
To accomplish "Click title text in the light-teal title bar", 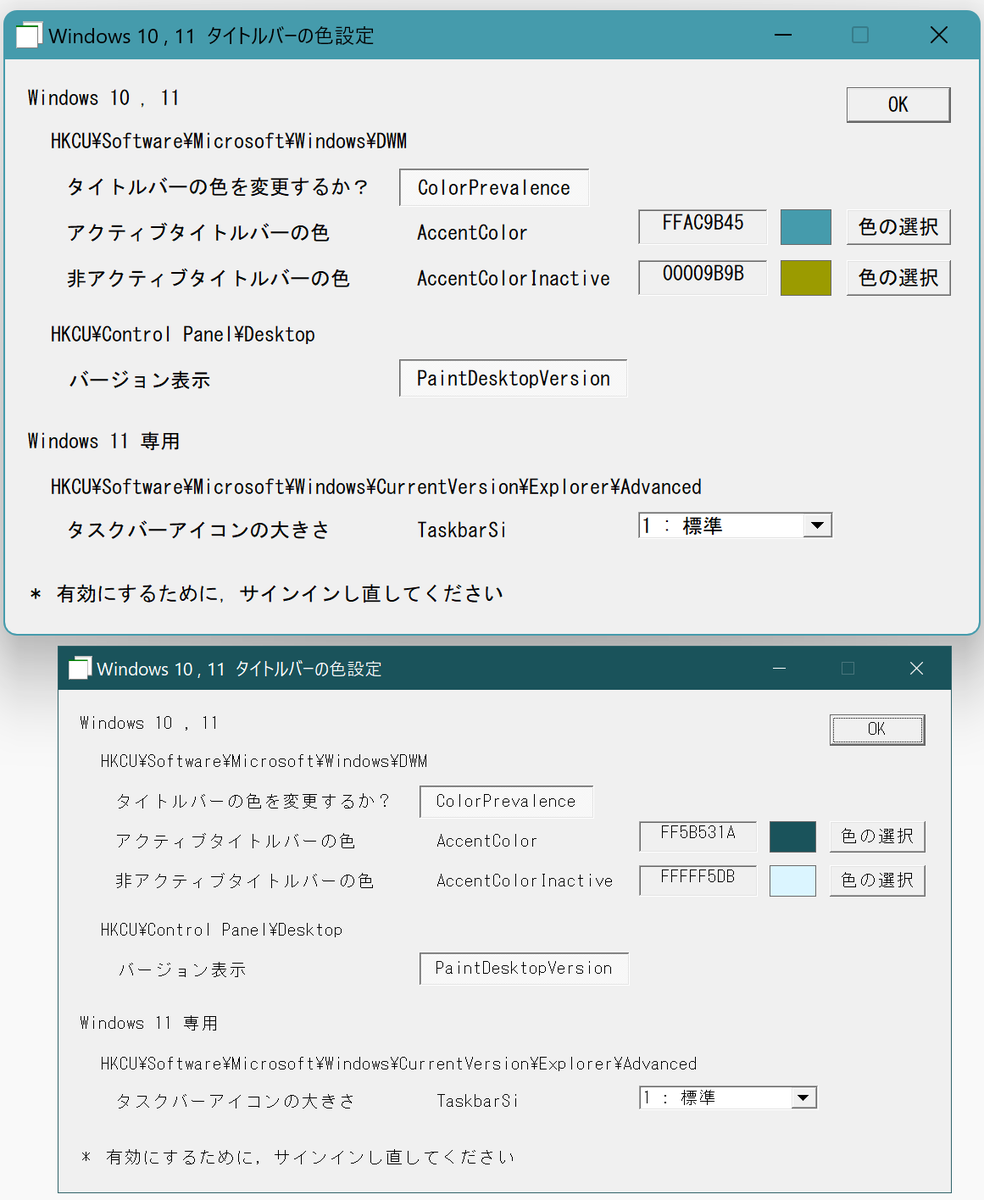I will (x=211, y=36).
